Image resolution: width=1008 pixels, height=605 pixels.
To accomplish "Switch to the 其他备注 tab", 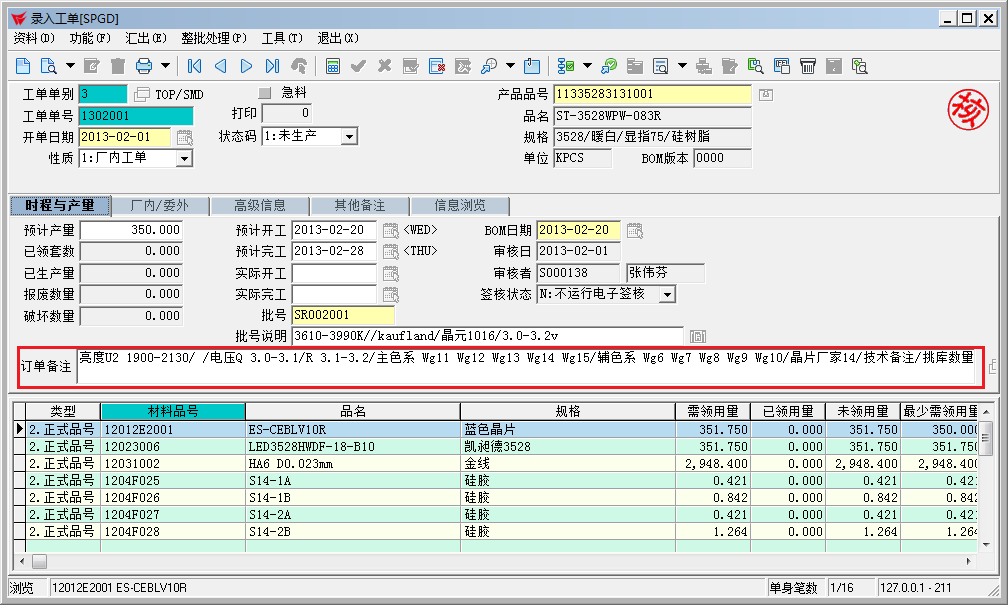I will pos(359,206).
